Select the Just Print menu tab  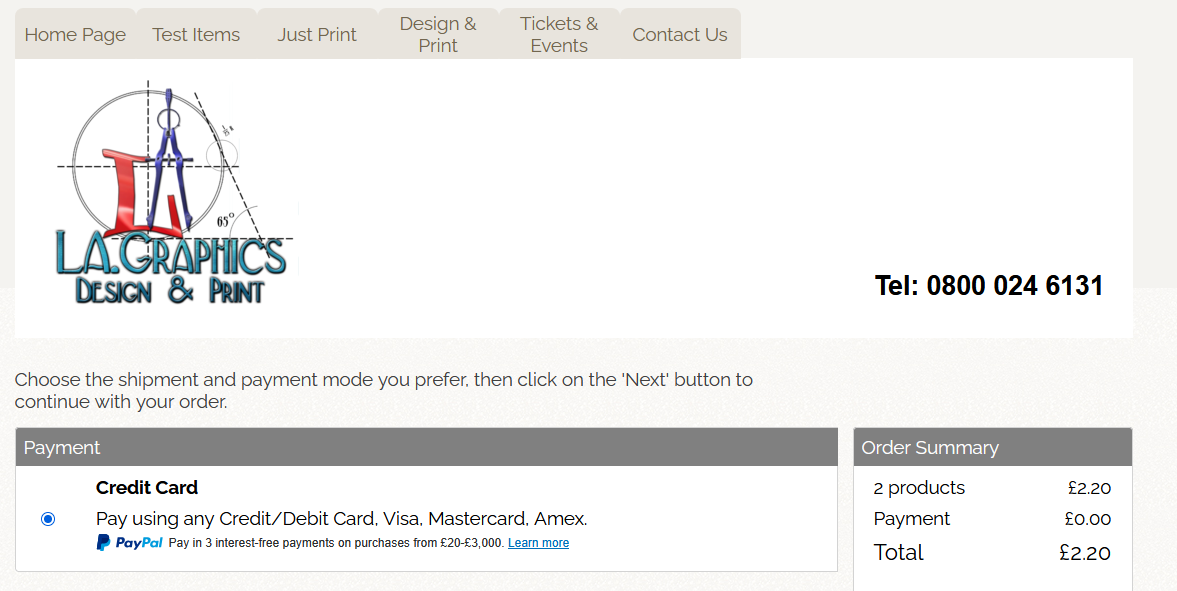pos(317,34)
